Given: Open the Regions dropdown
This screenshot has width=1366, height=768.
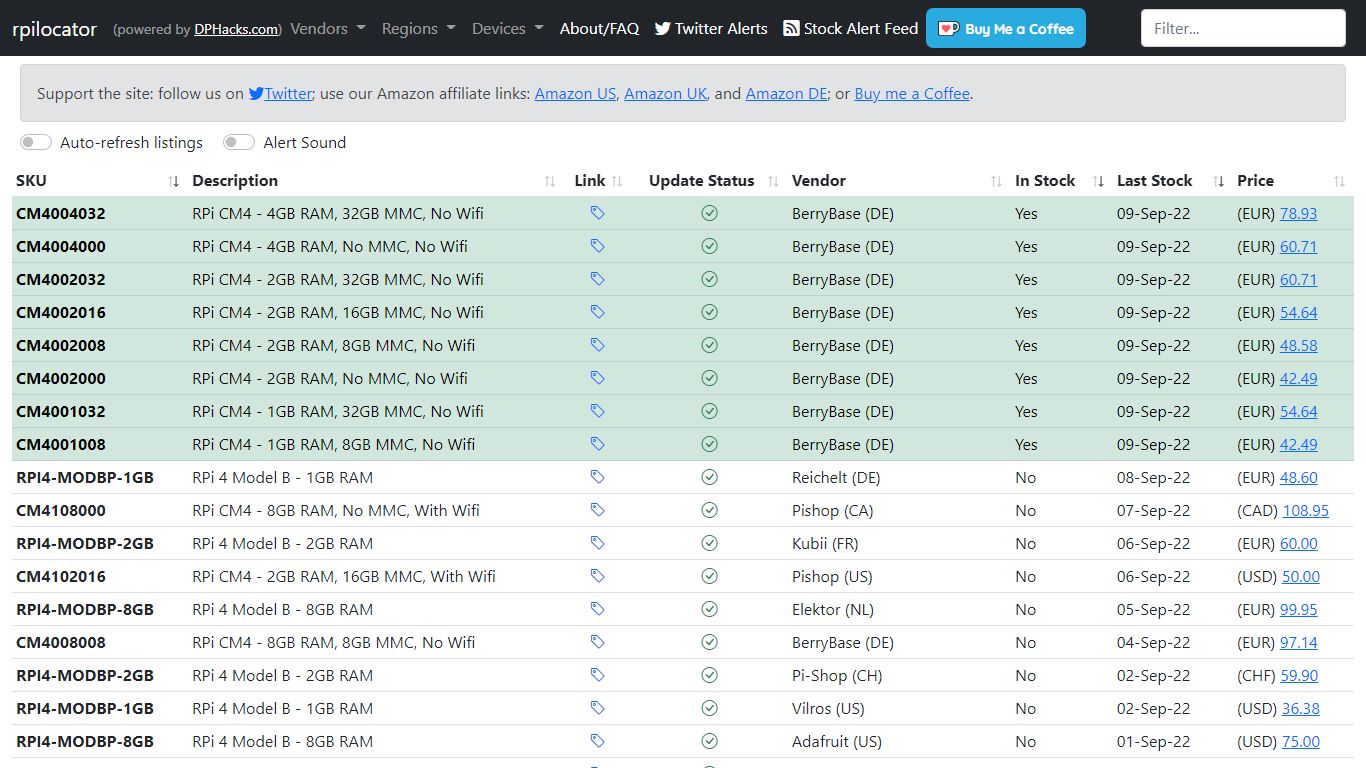Looking at the screenshot, I should click(x=418, y=28).
